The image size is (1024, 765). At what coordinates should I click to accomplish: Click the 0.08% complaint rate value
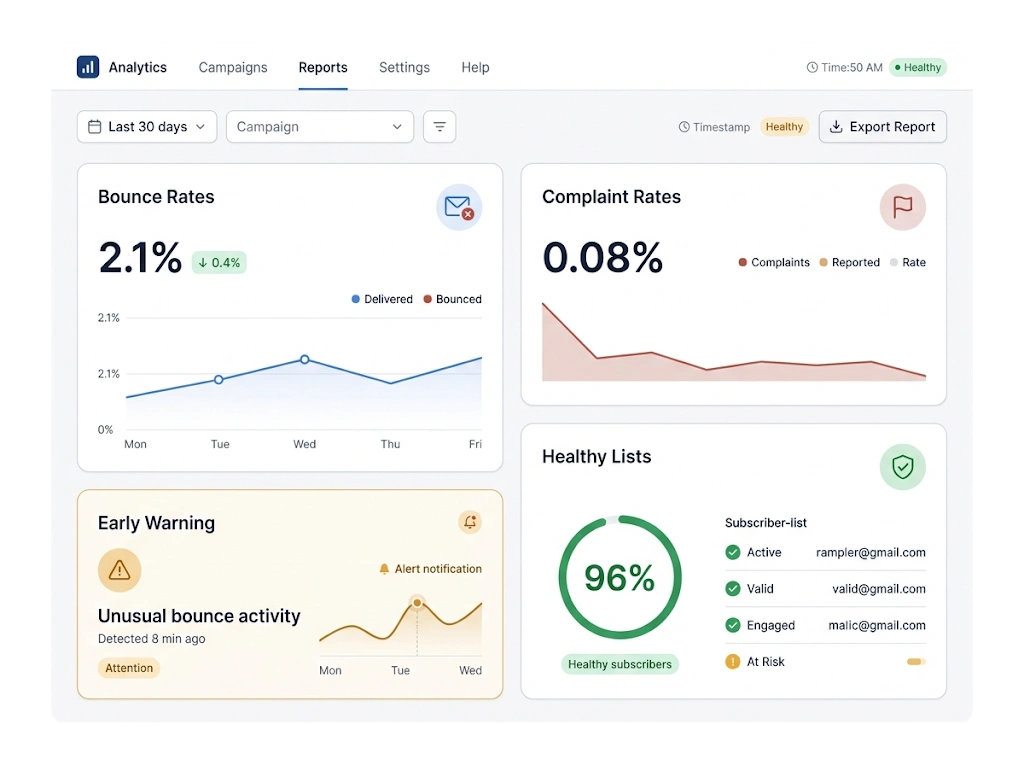pyautogui.click(x=602, y=257)
